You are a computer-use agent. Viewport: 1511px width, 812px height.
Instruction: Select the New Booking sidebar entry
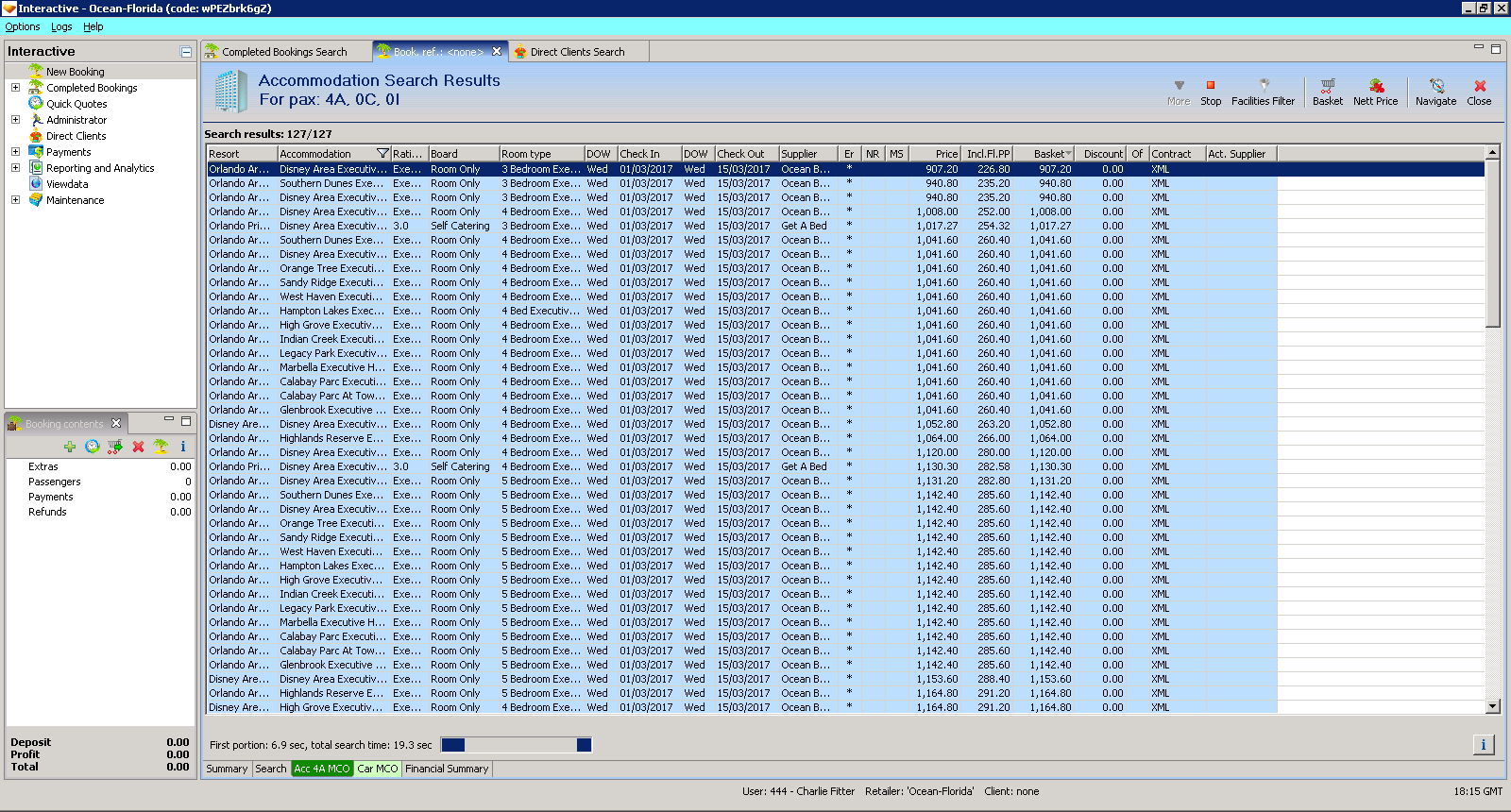[75, 72]
